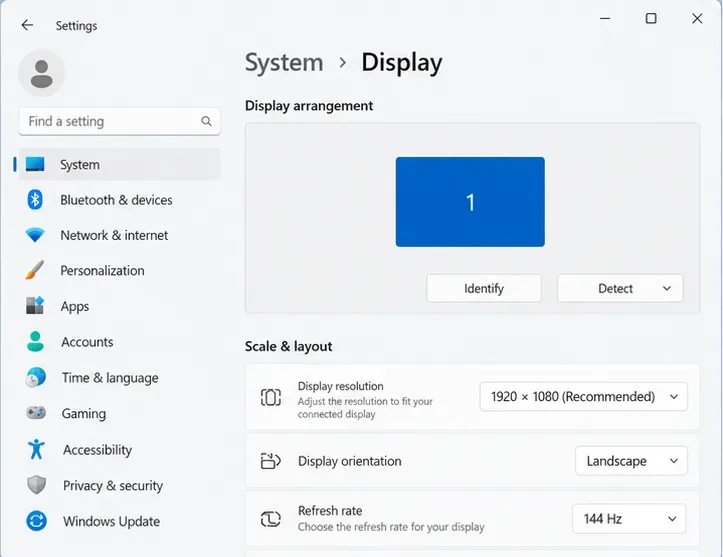
Task: Expand the Detect button chevron
Action: click(x=667, y=289)
